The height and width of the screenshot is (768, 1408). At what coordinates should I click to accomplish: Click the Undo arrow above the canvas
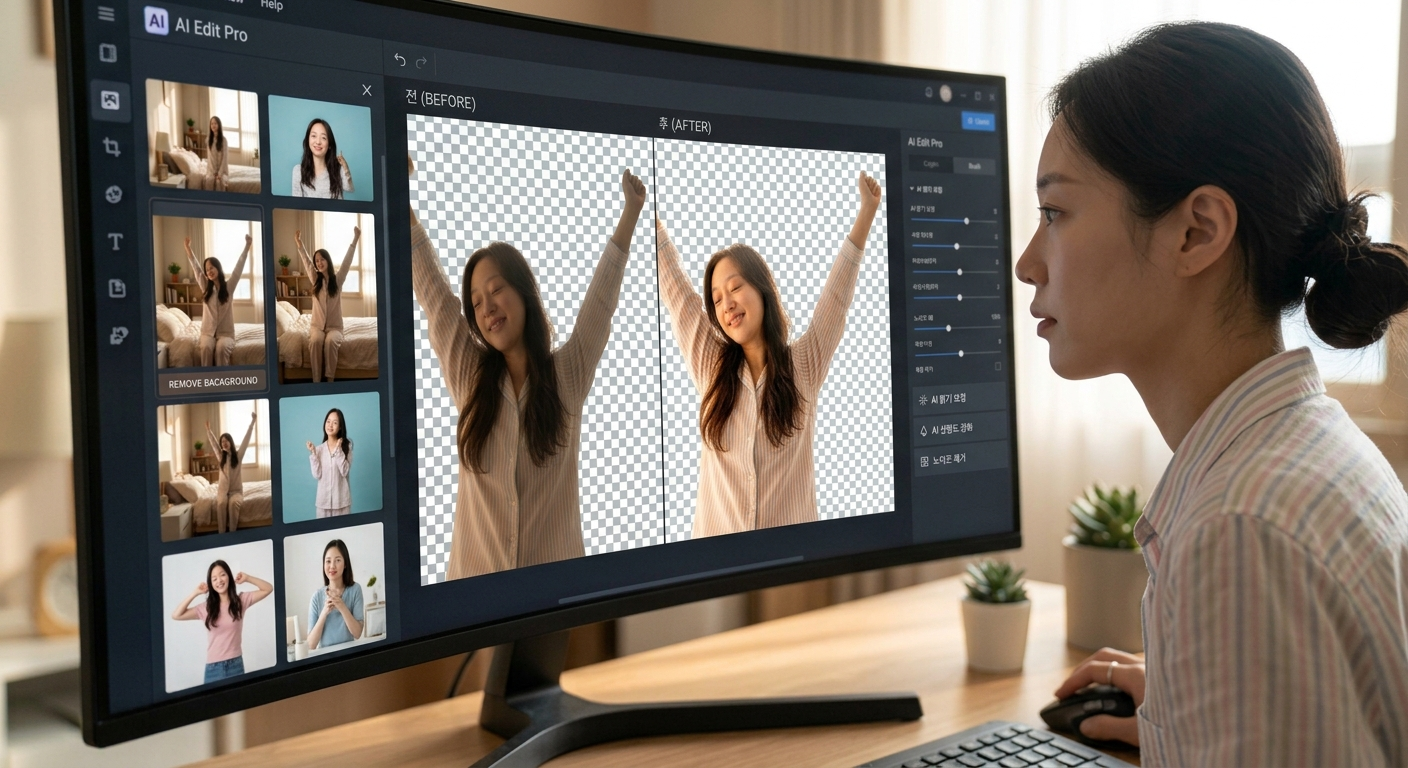400,60
